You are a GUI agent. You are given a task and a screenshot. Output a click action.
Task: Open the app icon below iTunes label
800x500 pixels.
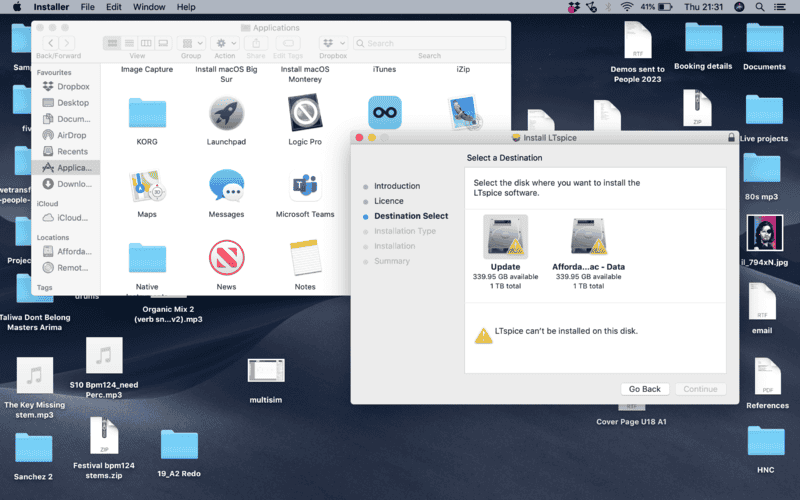[x=385, y=112]
